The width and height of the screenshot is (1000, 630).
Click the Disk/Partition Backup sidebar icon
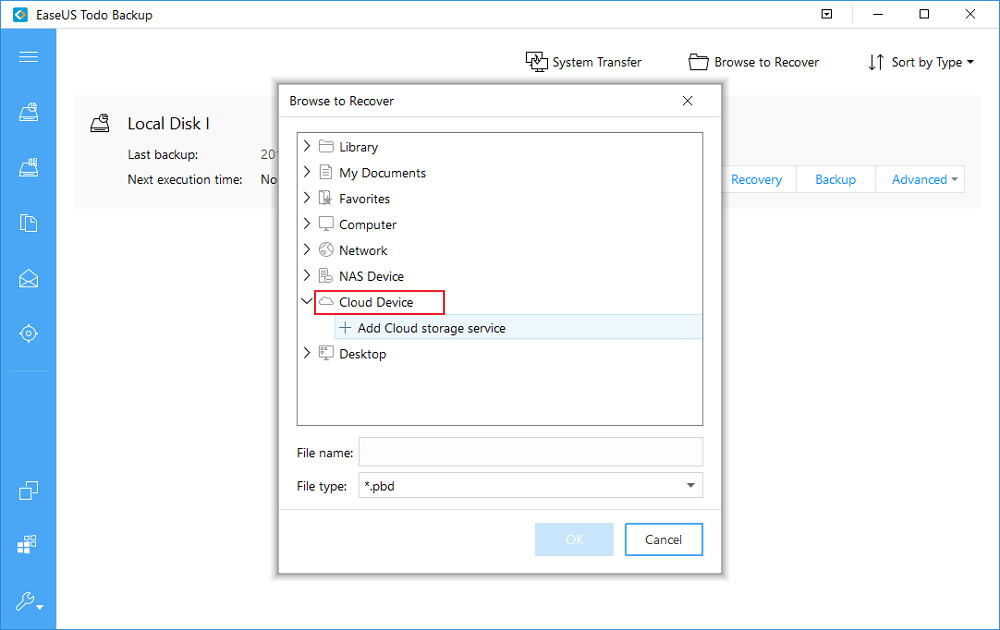coord(28,113)
